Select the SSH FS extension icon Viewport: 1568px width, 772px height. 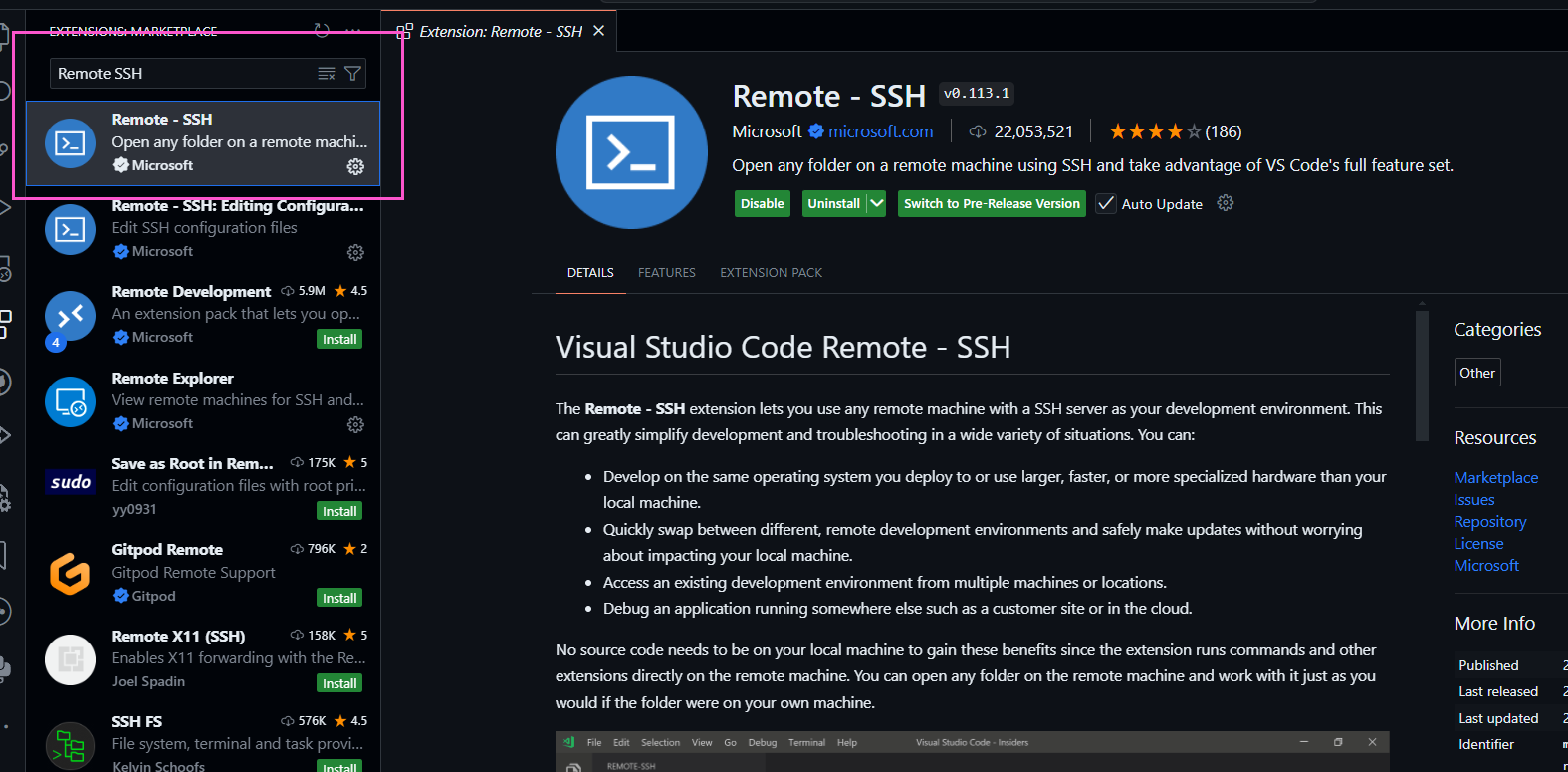71,746
